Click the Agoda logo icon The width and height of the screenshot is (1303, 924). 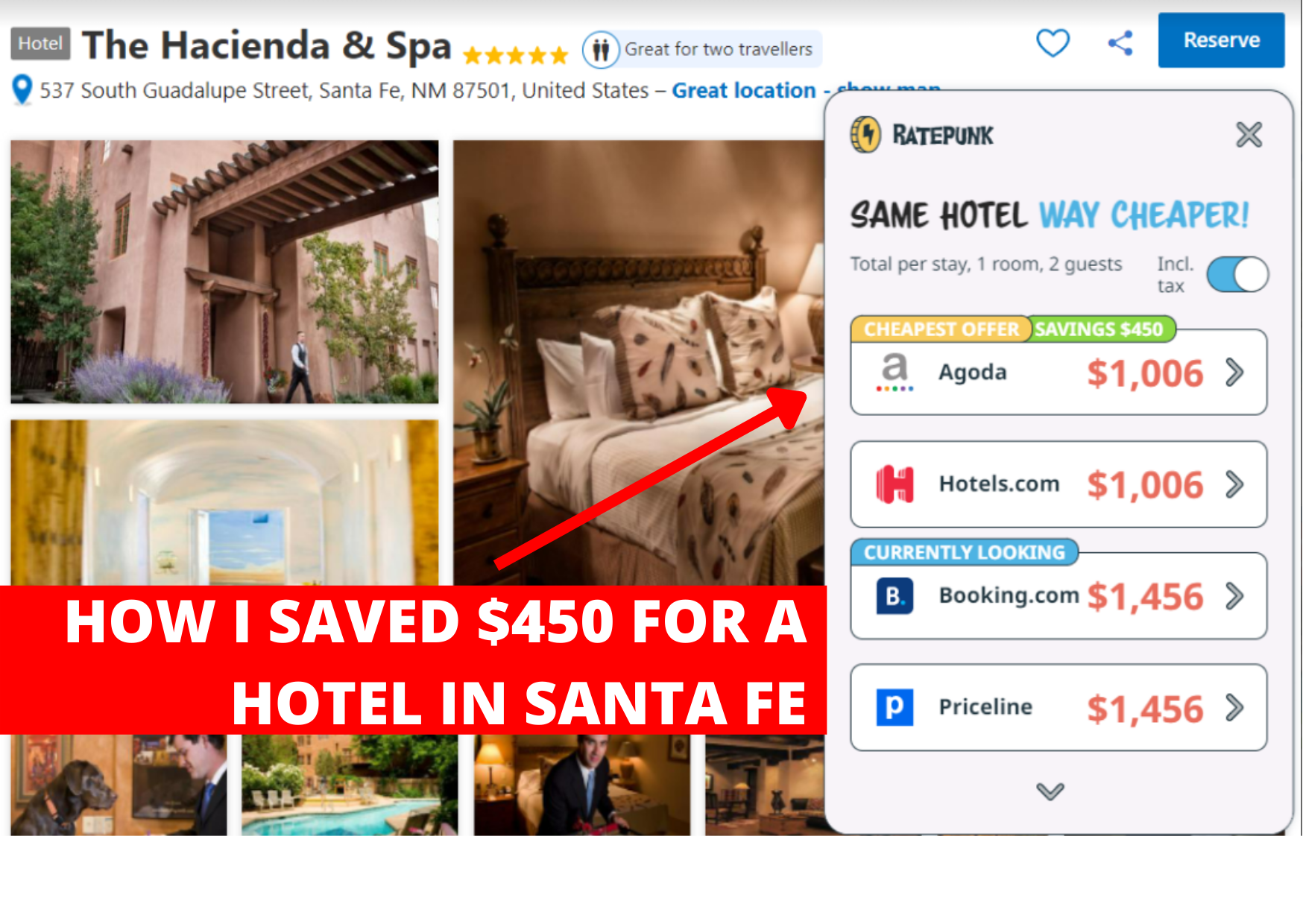tap(895, 373)
